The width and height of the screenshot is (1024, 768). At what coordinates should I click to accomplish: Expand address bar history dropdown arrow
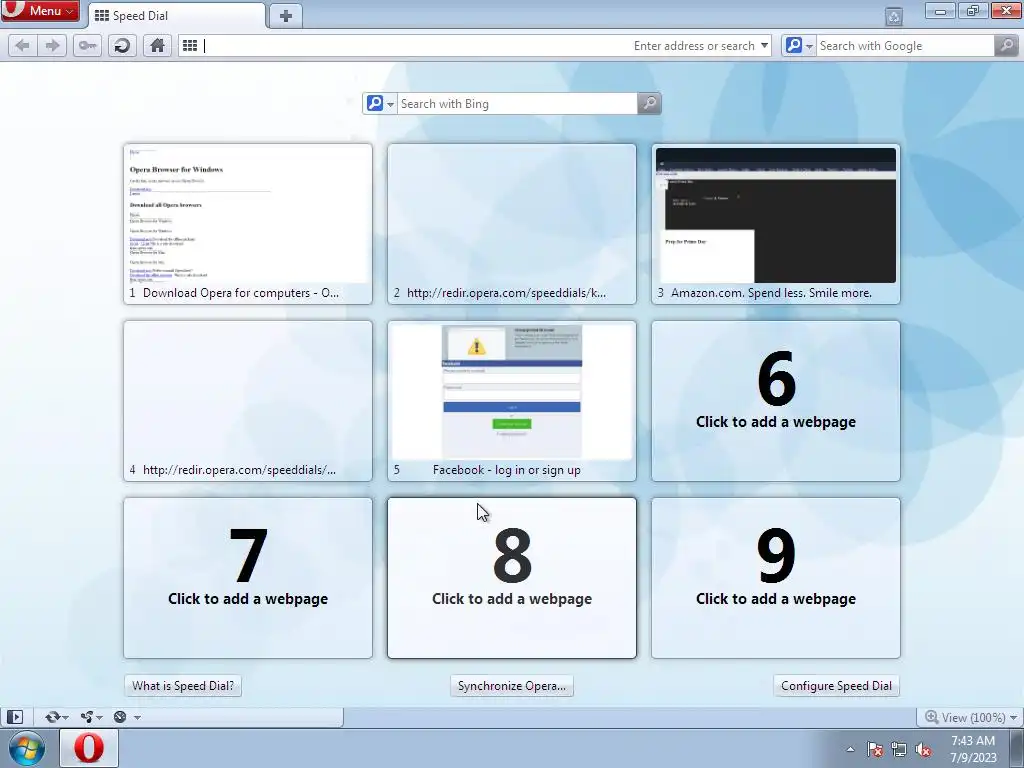(x=764, y=46)
